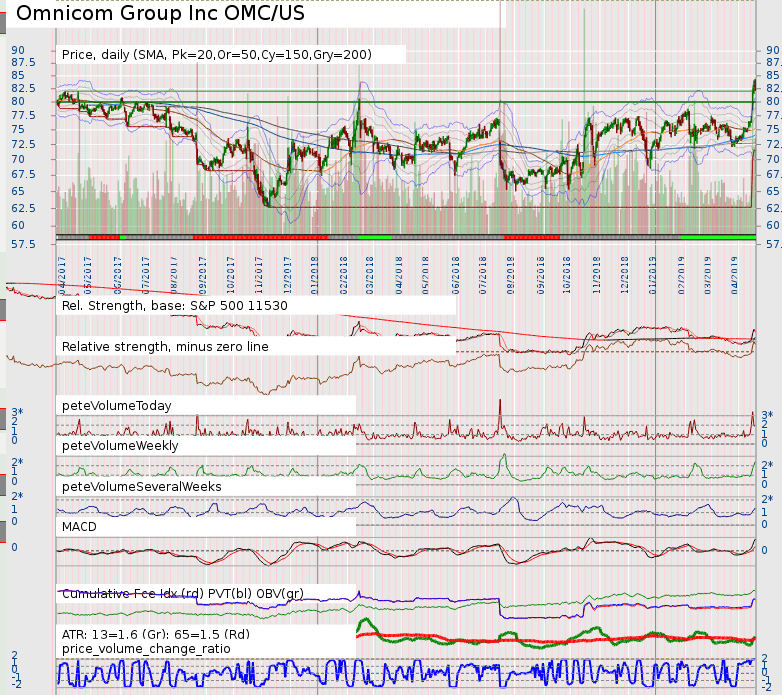Click '82.5' on the left price axis

[23, 88]
